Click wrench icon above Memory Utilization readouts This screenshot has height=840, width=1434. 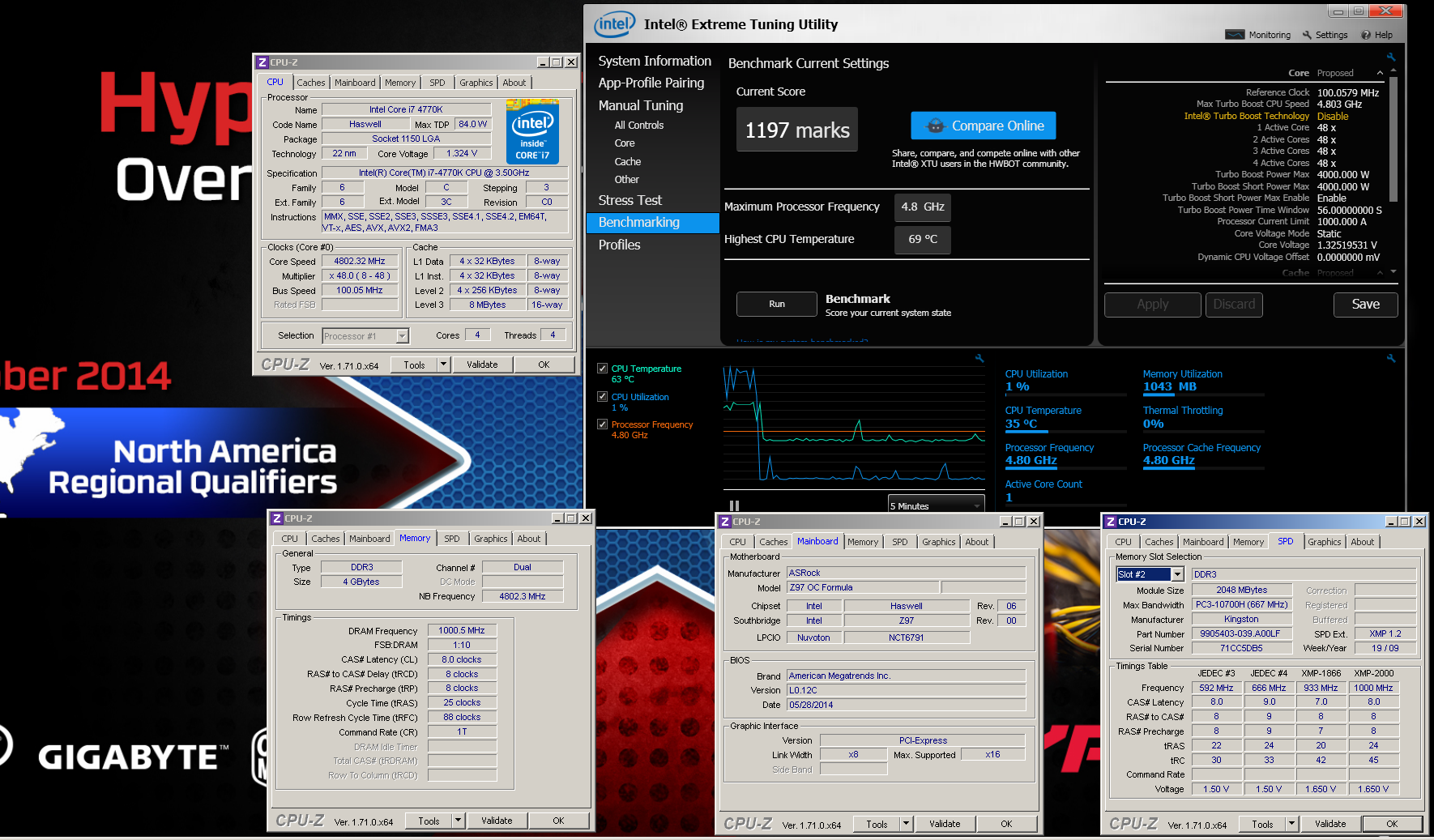[1391, 358]
